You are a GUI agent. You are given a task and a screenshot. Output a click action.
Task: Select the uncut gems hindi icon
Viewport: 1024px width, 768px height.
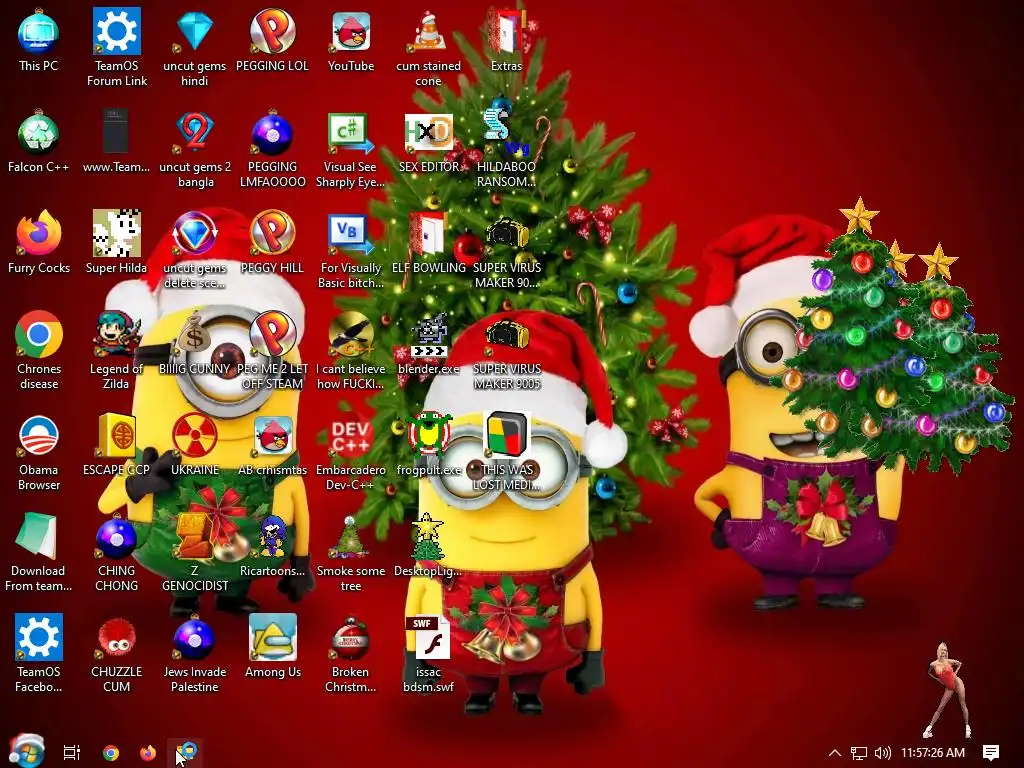pyautogui.click(x=195, y=31)
